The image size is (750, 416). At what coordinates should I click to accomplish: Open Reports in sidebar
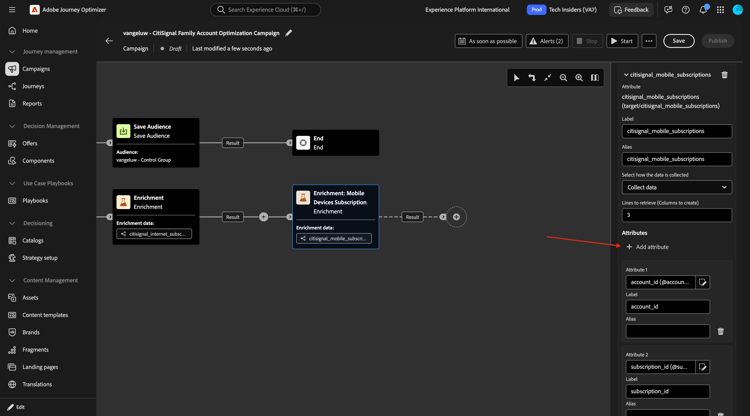(x=32, y=103)
